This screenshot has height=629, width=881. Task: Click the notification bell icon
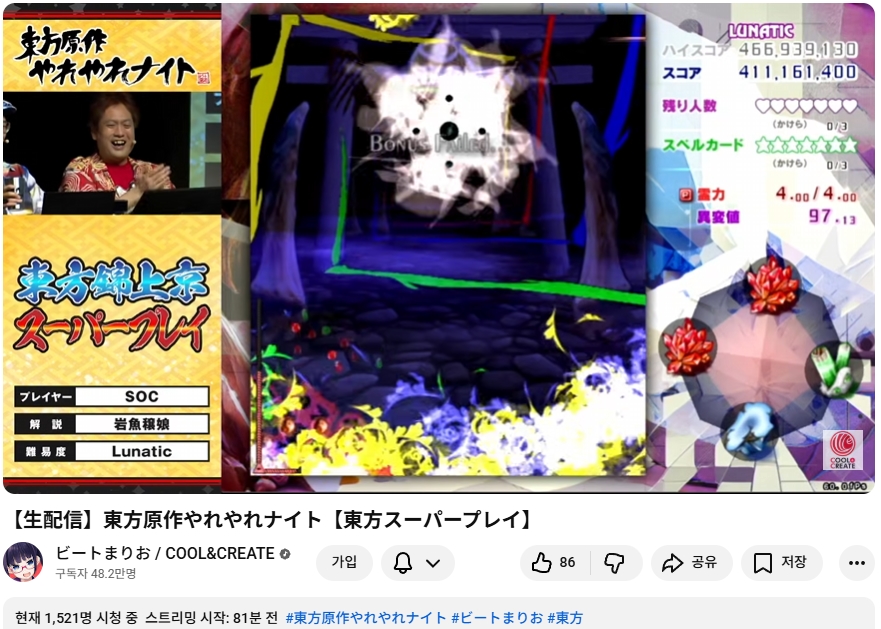[x=402, y=563]
